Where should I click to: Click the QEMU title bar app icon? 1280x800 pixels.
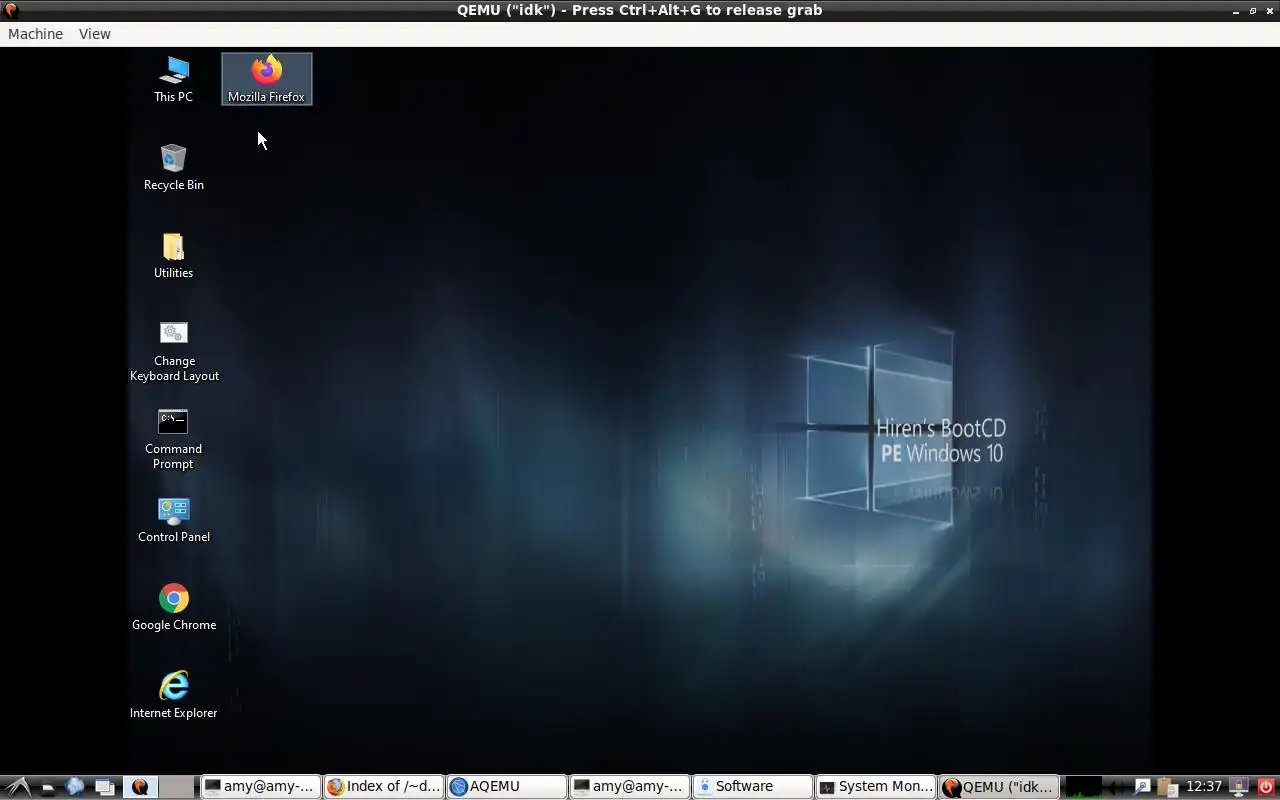click(x=10, y=10)
